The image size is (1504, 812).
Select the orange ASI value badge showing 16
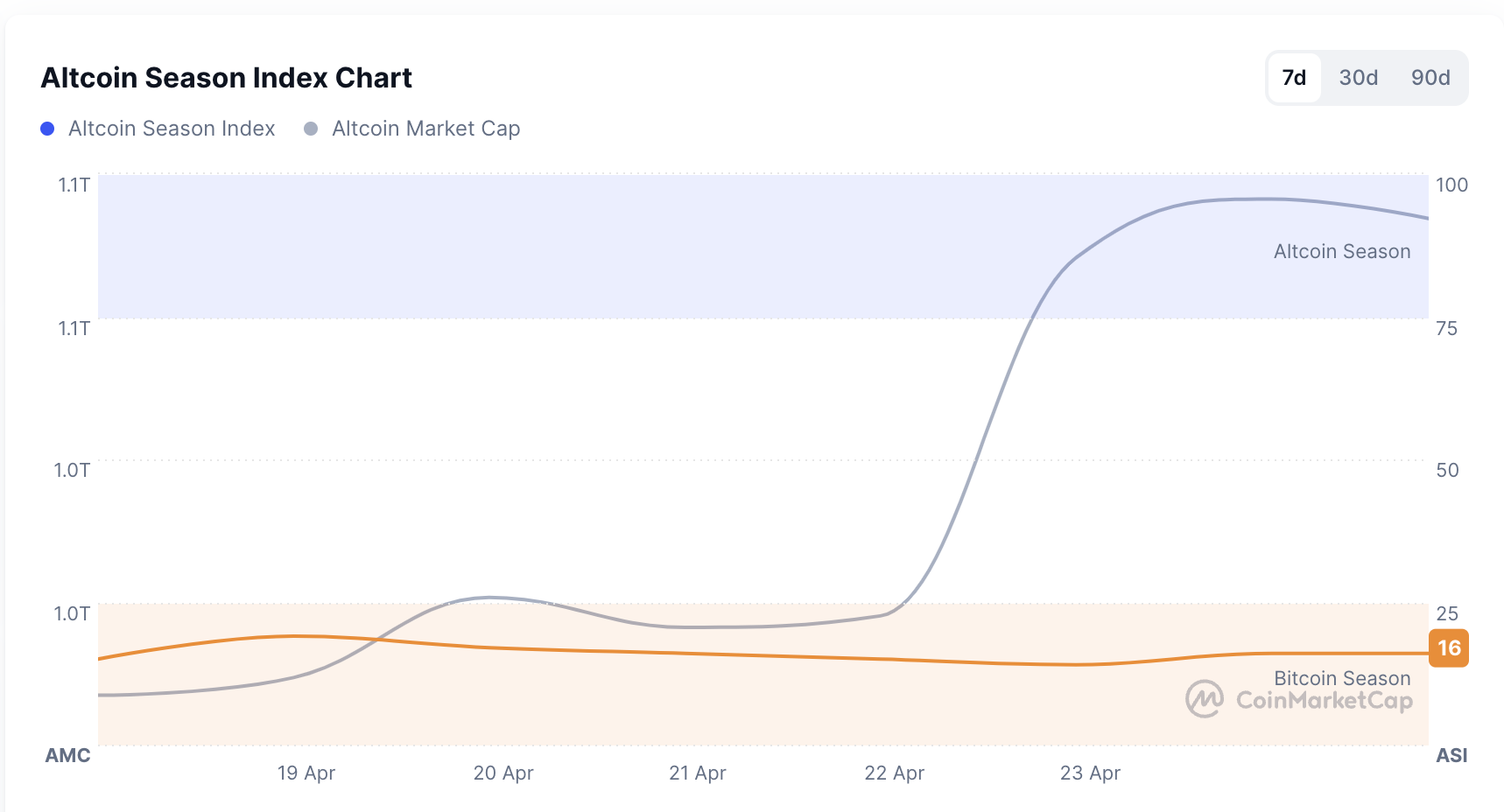coord(1449,648)
